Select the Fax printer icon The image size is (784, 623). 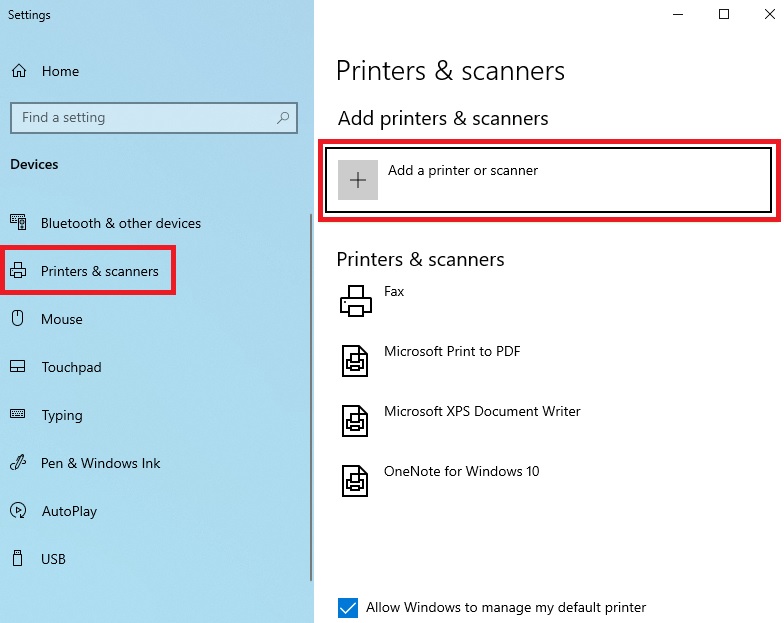[355, 300]
